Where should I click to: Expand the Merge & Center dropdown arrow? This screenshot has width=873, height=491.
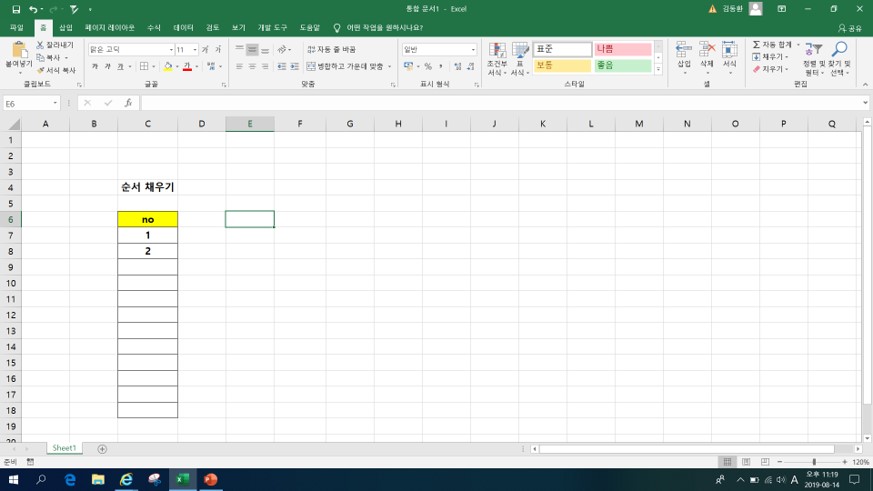point(390,66)
